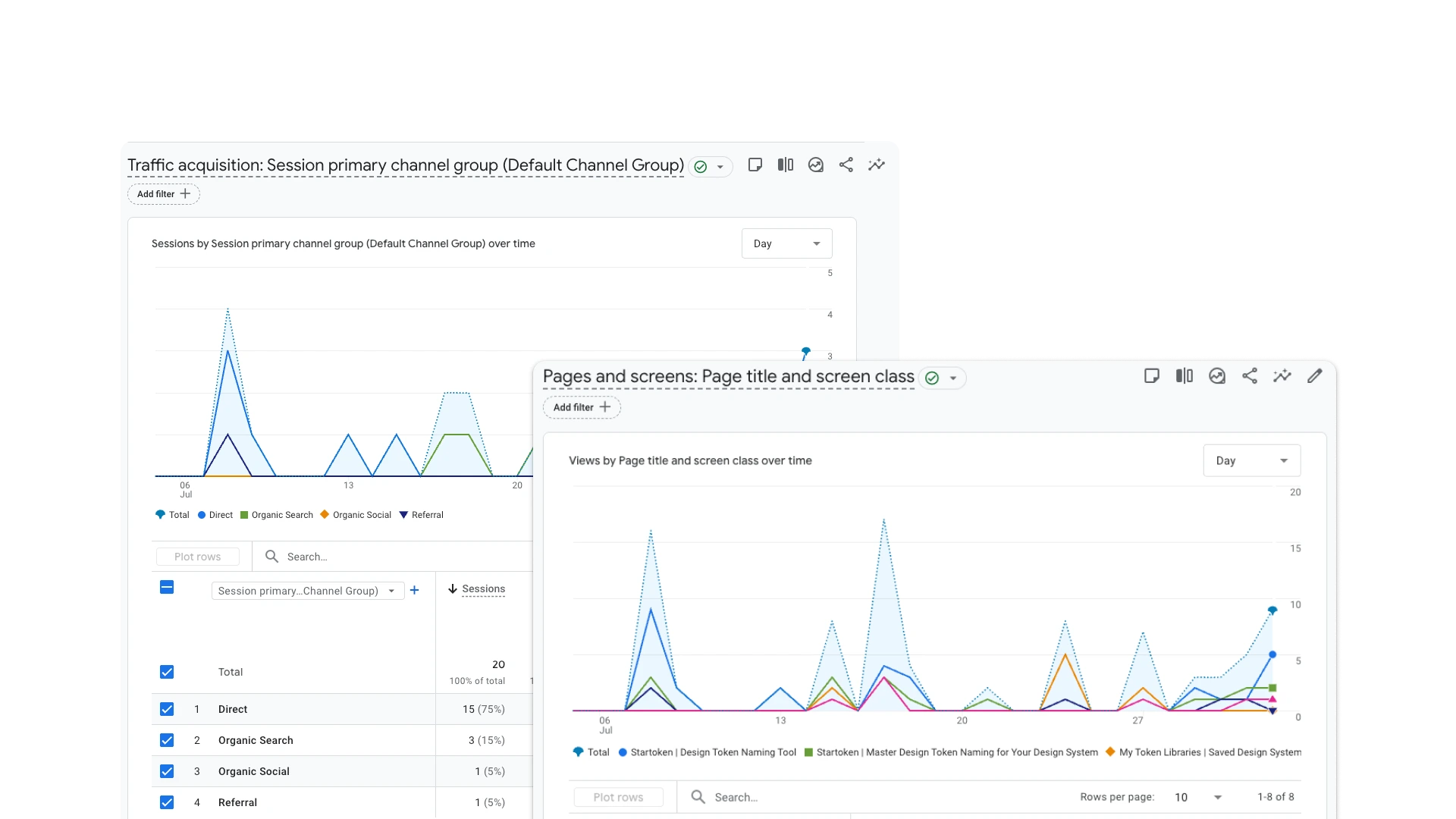
Task: Click Add filter in Pages and screens
Action: 582,407
